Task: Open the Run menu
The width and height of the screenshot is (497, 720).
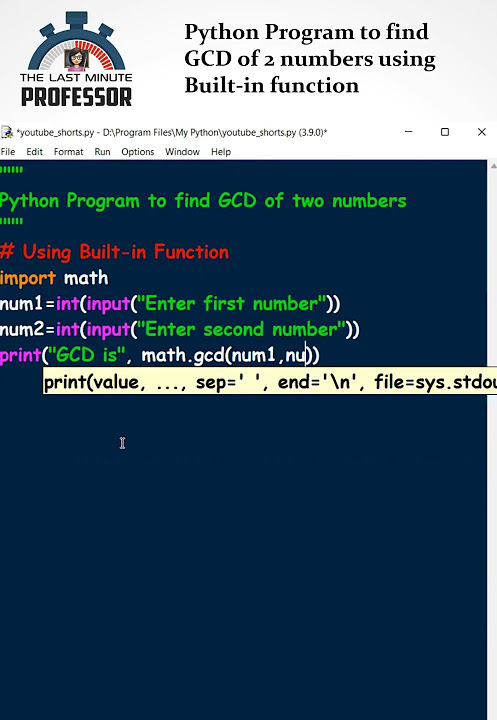Action: (x=102, y=152)
